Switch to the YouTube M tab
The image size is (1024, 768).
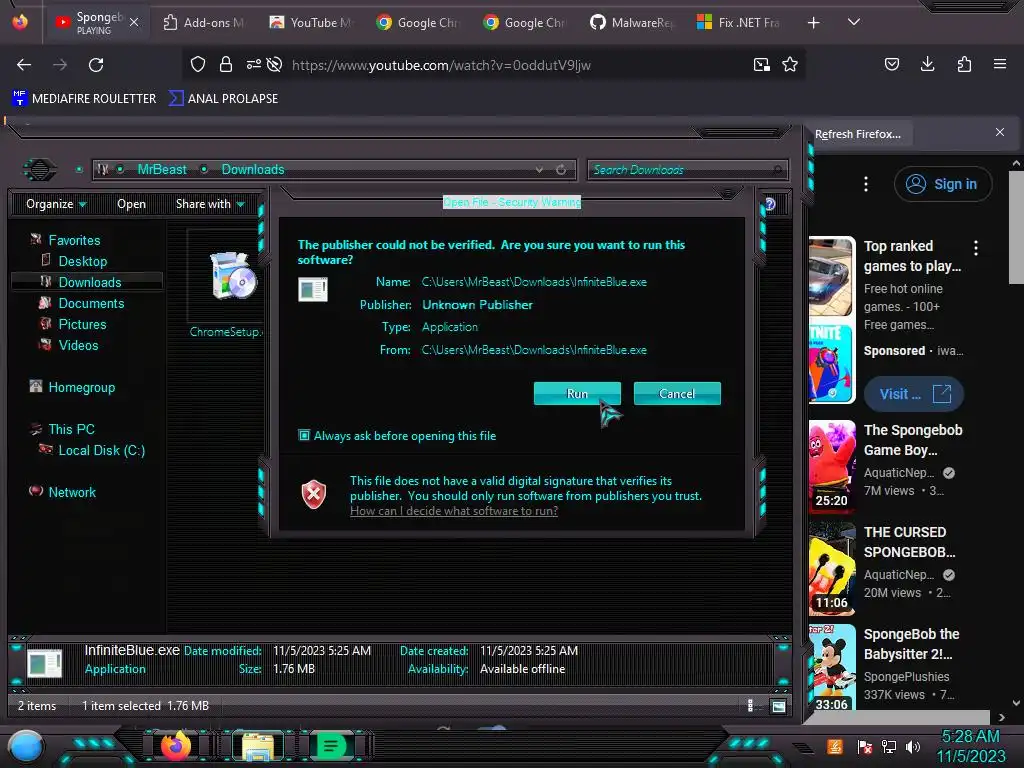(312, 23)
